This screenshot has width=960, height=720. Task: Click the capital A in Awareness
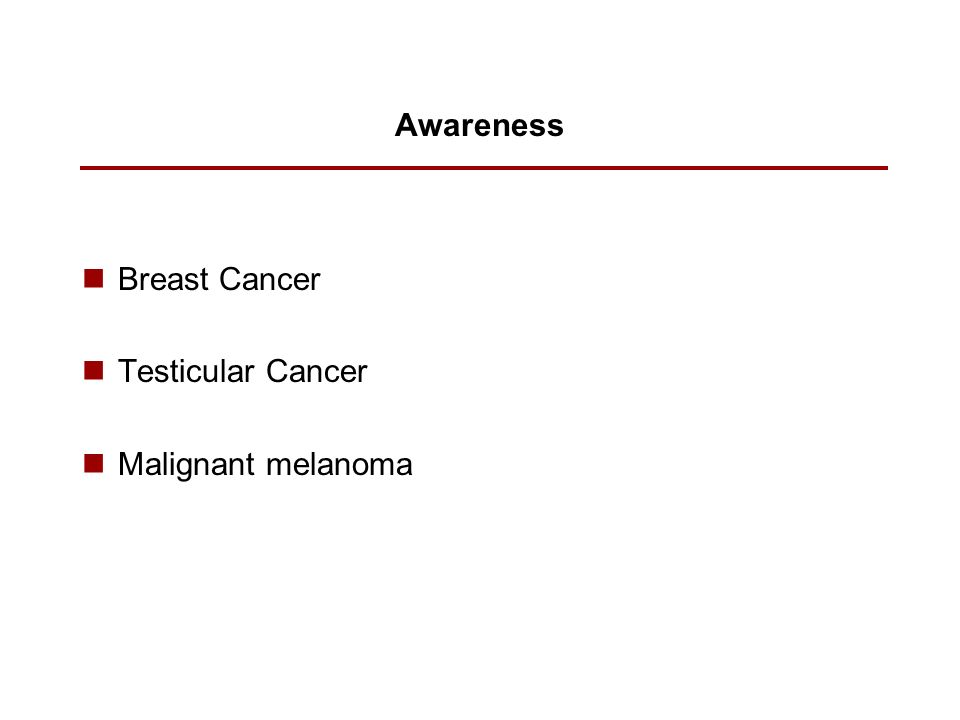click(406, 126)
